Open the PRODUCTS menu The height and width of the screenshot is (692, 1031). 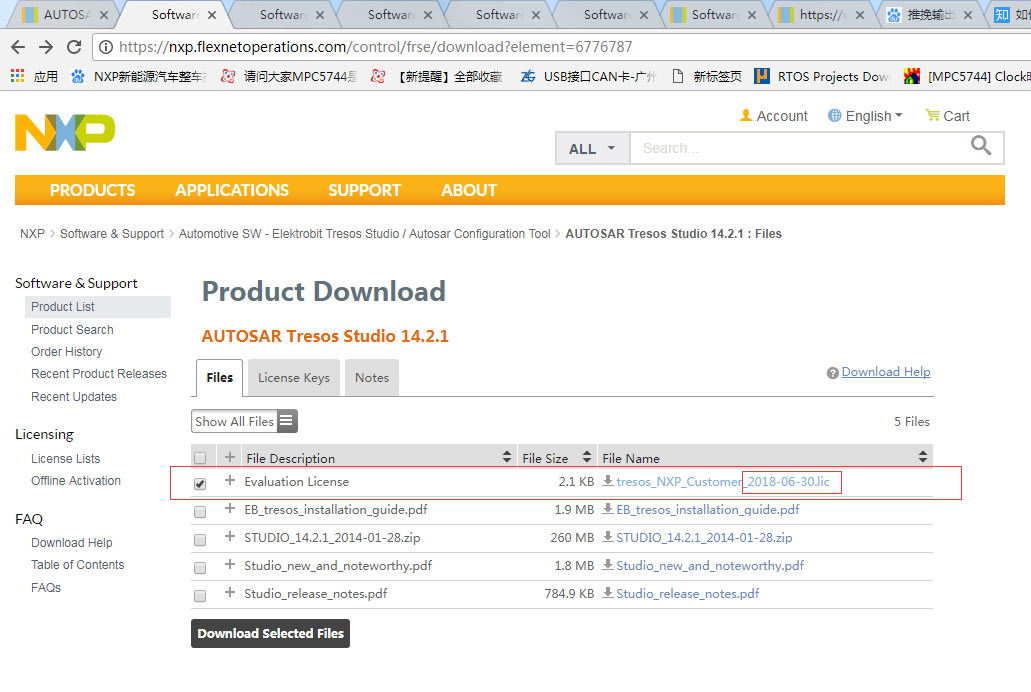(x=93, y=190)
